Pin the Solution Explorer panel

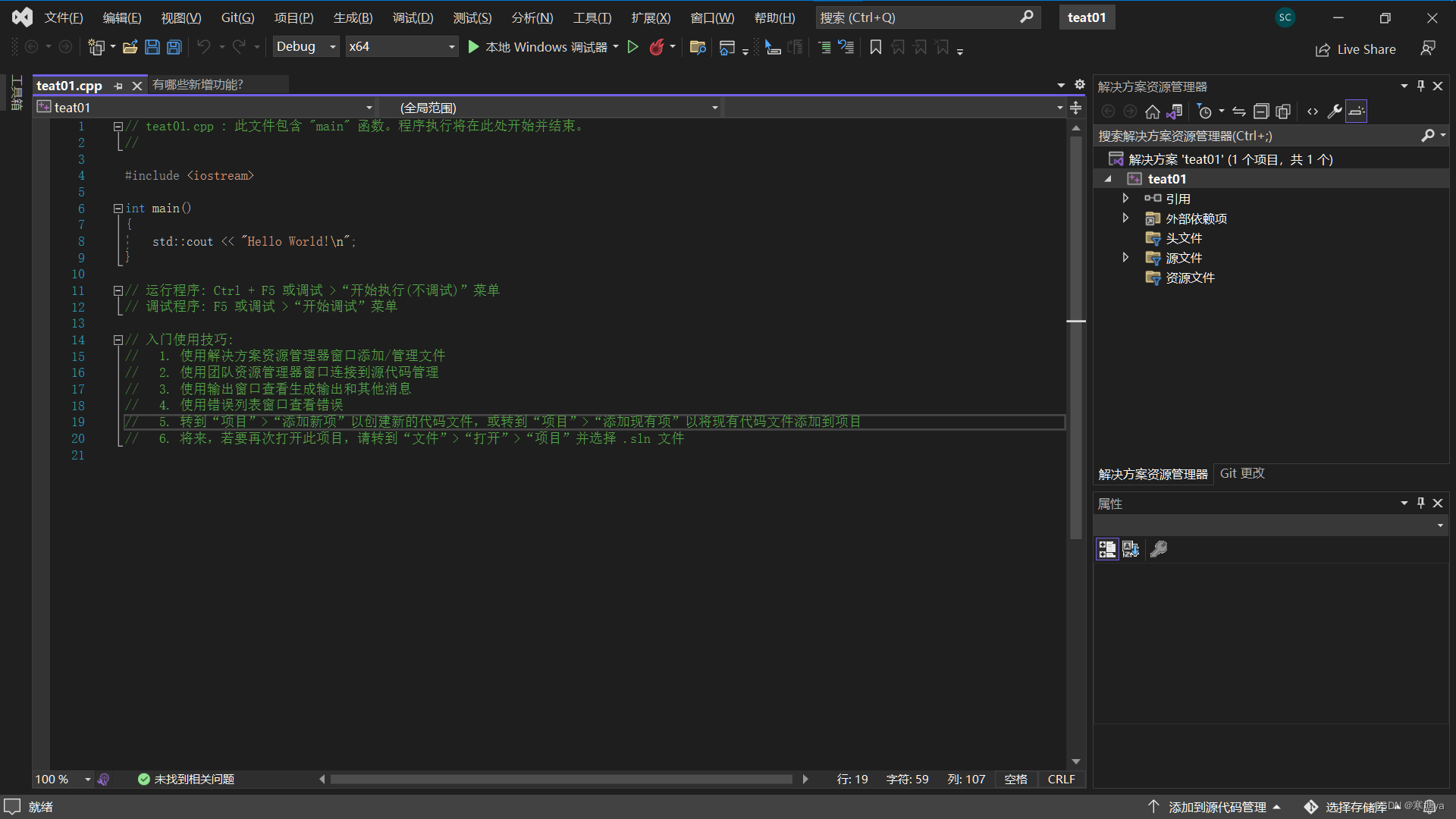click(1421, 86)
